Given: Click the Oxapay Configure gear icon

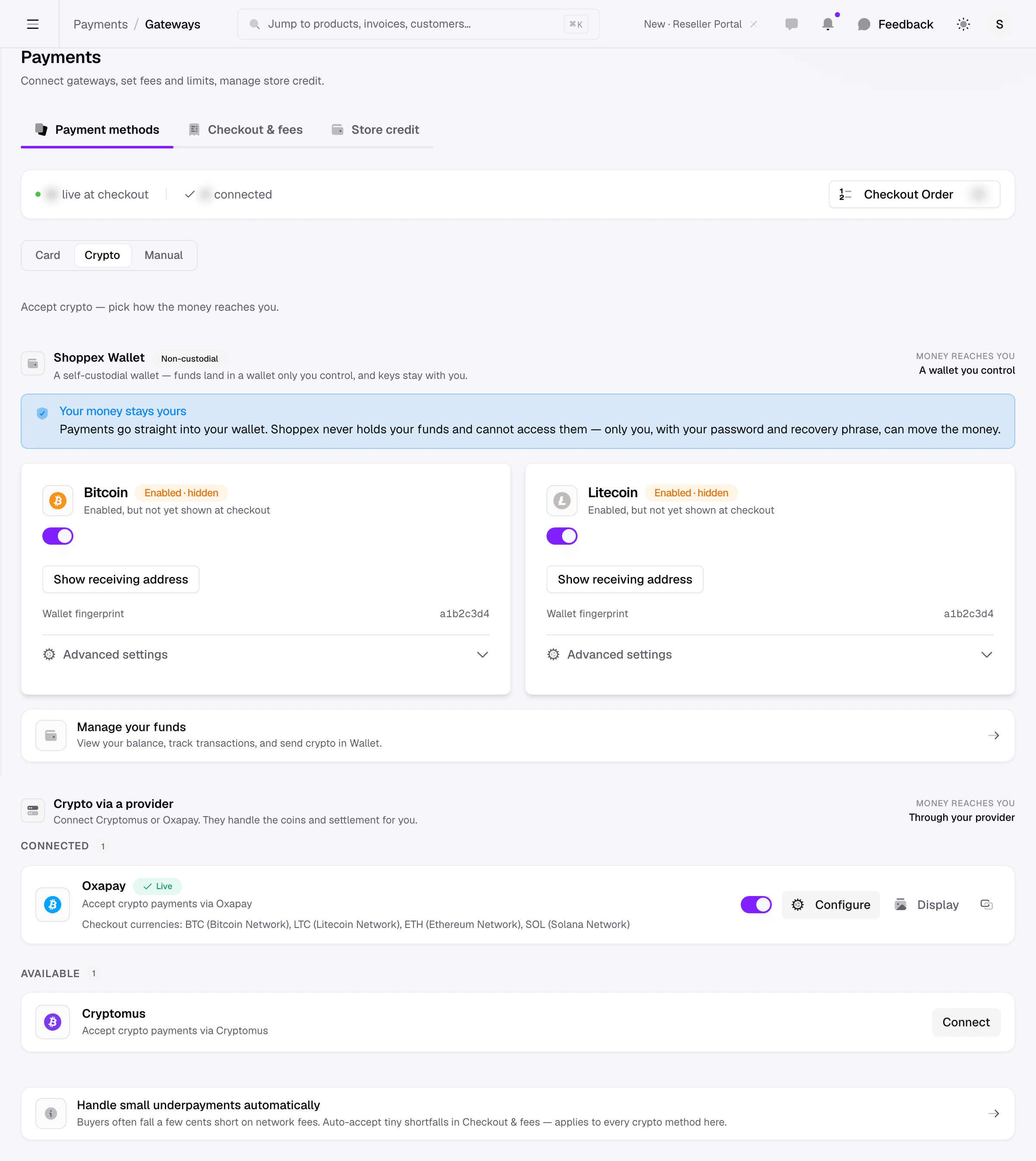Looking at the screenshot, I should 798,904.
